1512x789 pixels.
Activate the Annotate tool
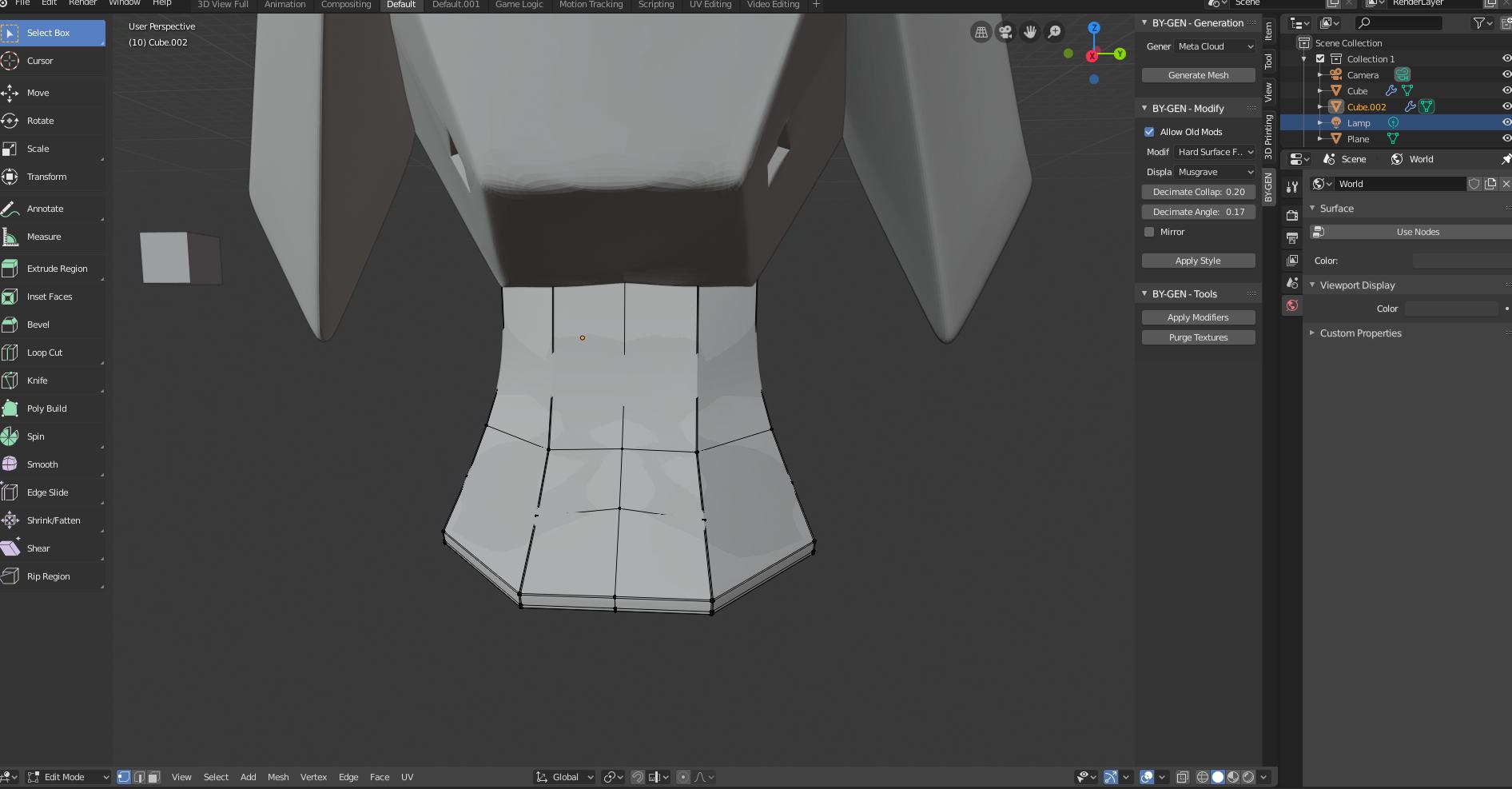(x=52, y=209)
